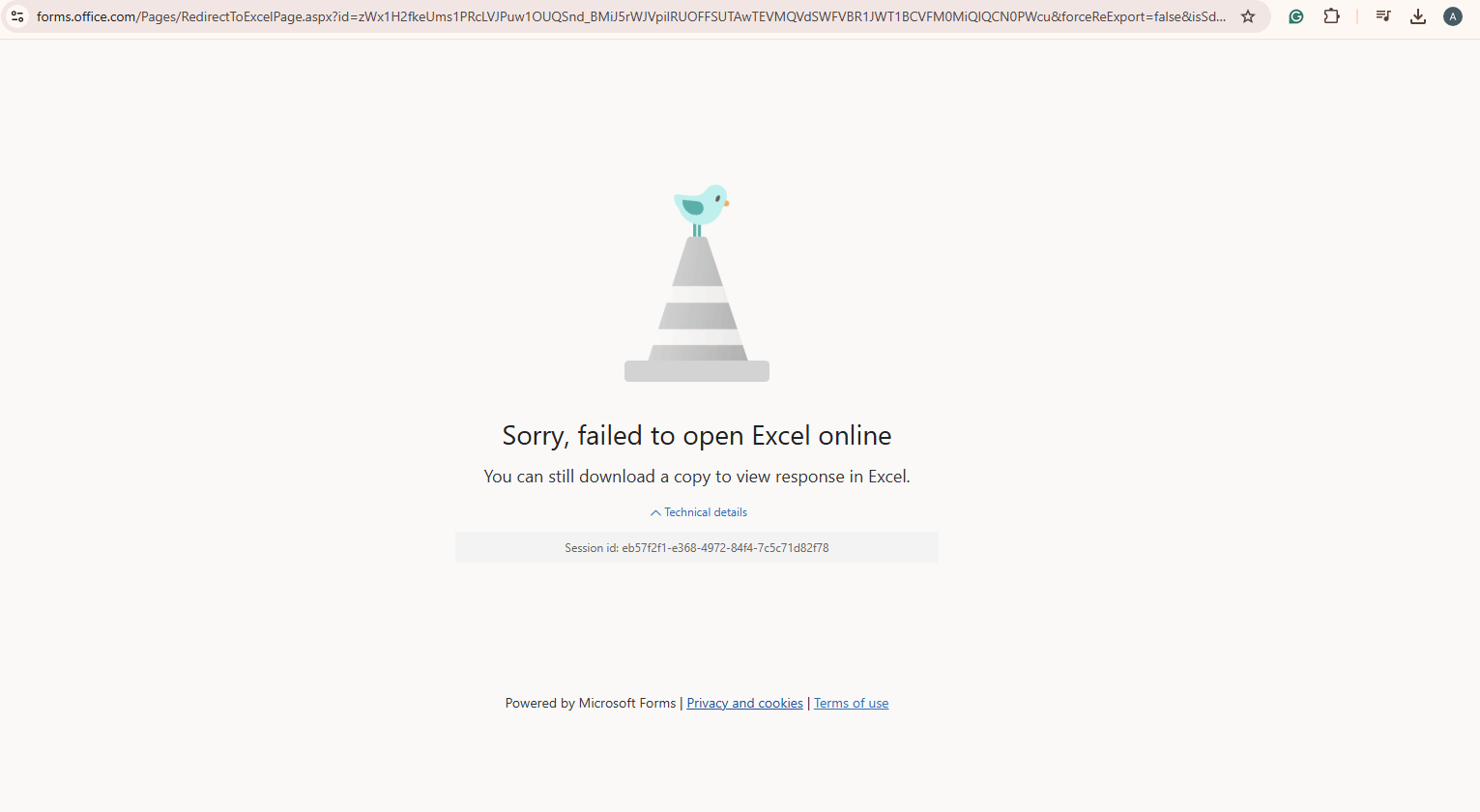Open the Extensions puzzle icon
The height and width of the screenshot is (812, 1480).
1331,16
